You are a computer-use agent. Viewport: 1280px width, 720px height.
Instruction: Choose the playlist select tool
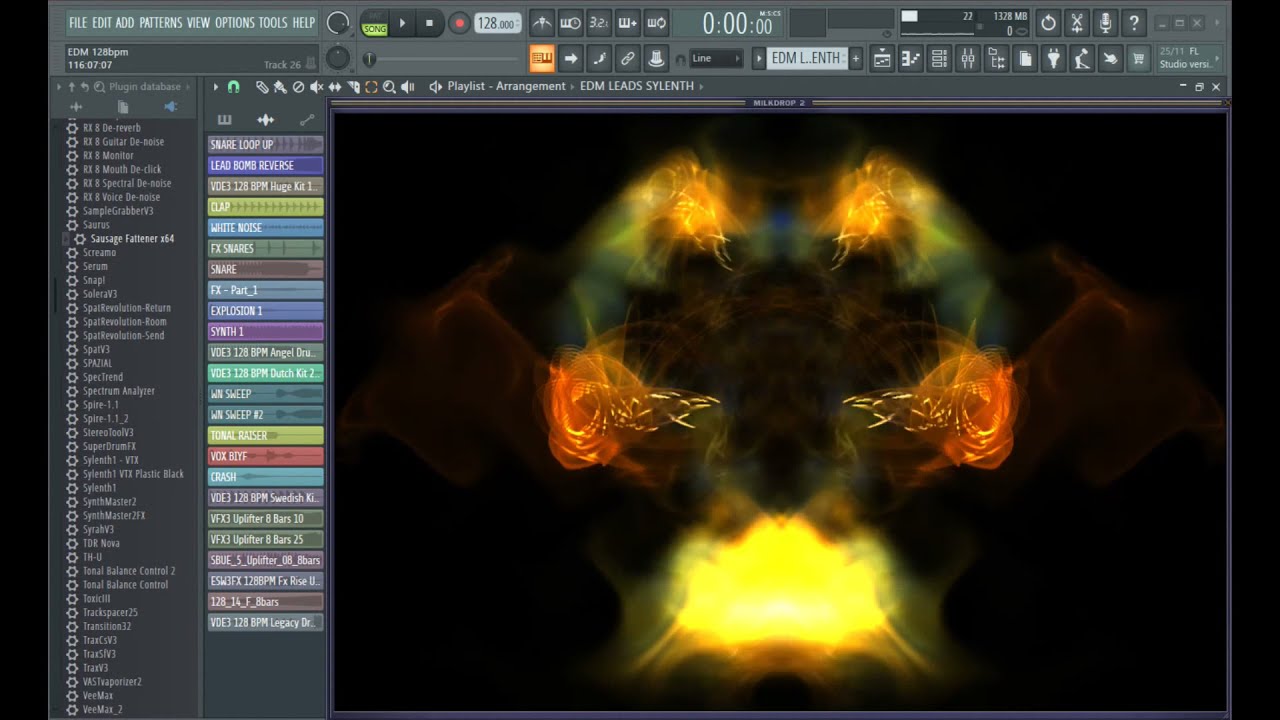click(x=371, y=87)
